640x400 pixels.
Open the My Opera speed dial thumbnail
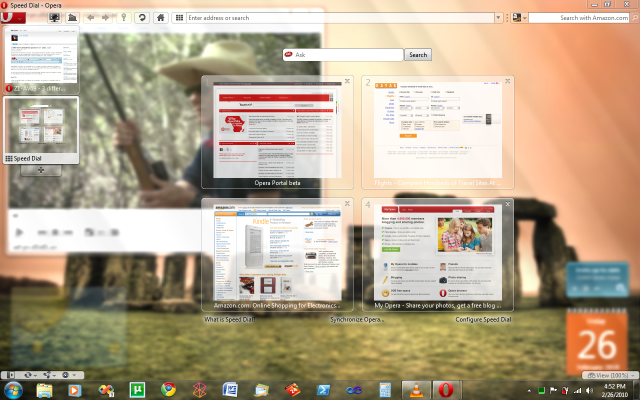pyautogui.click(x=438, y=252)
